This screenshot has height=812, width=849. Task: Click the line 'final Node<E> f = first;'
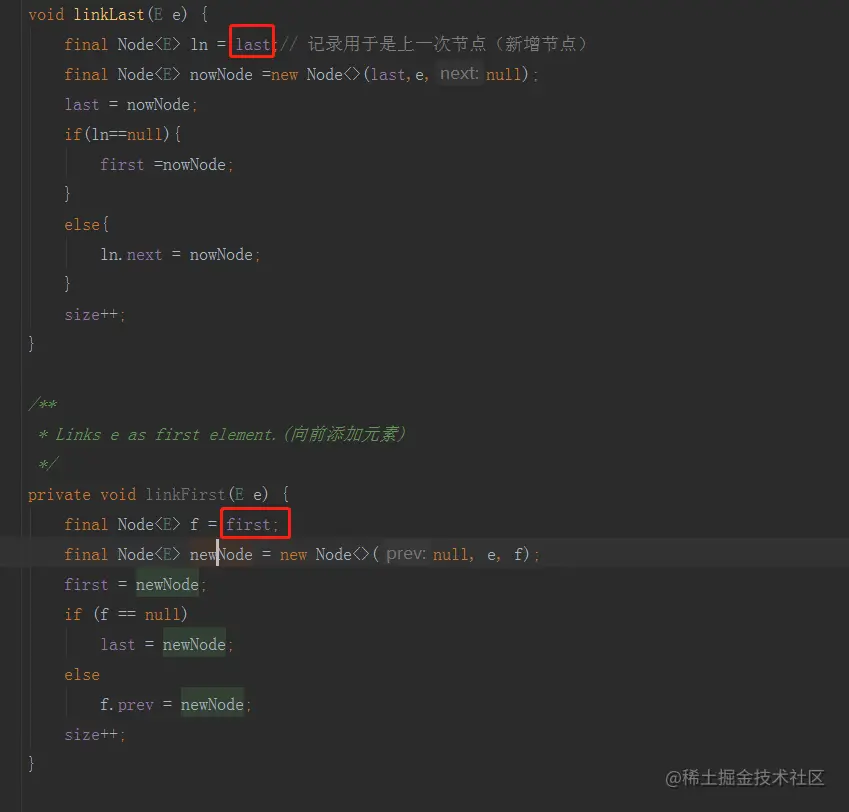point(171,524)
